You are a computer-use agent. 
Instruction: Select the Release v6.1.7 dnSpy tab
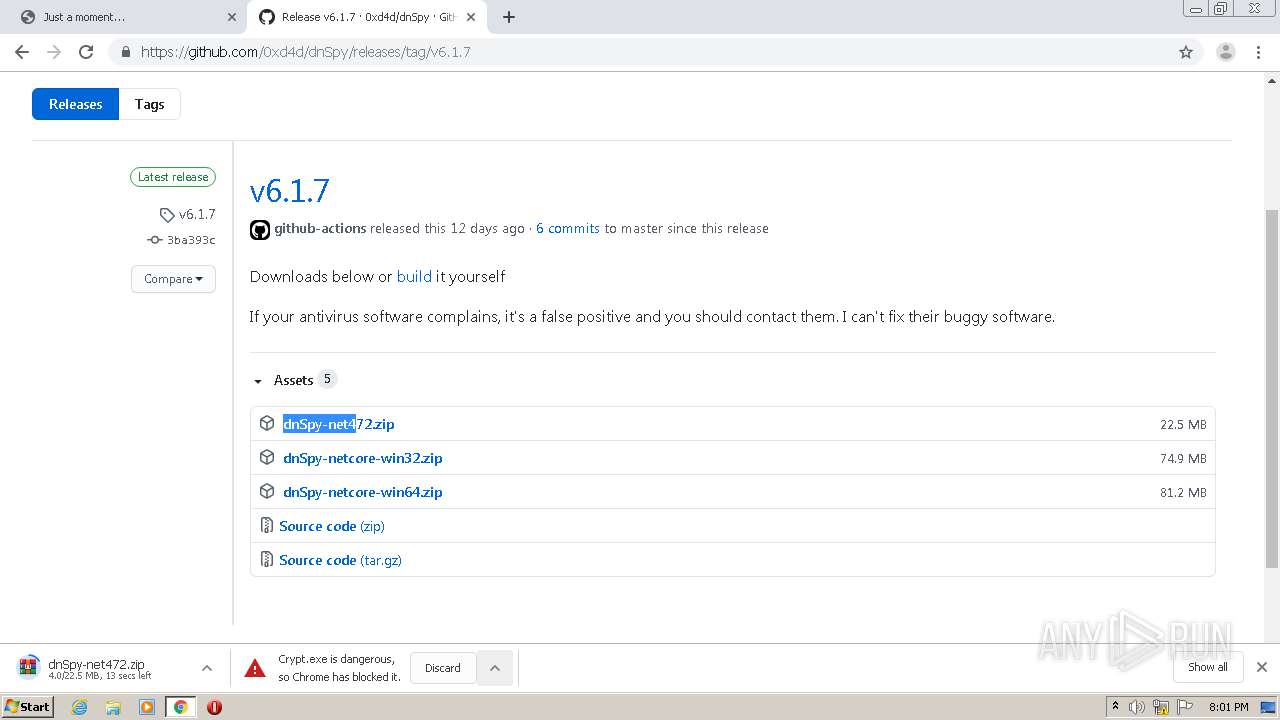point(366,17)
